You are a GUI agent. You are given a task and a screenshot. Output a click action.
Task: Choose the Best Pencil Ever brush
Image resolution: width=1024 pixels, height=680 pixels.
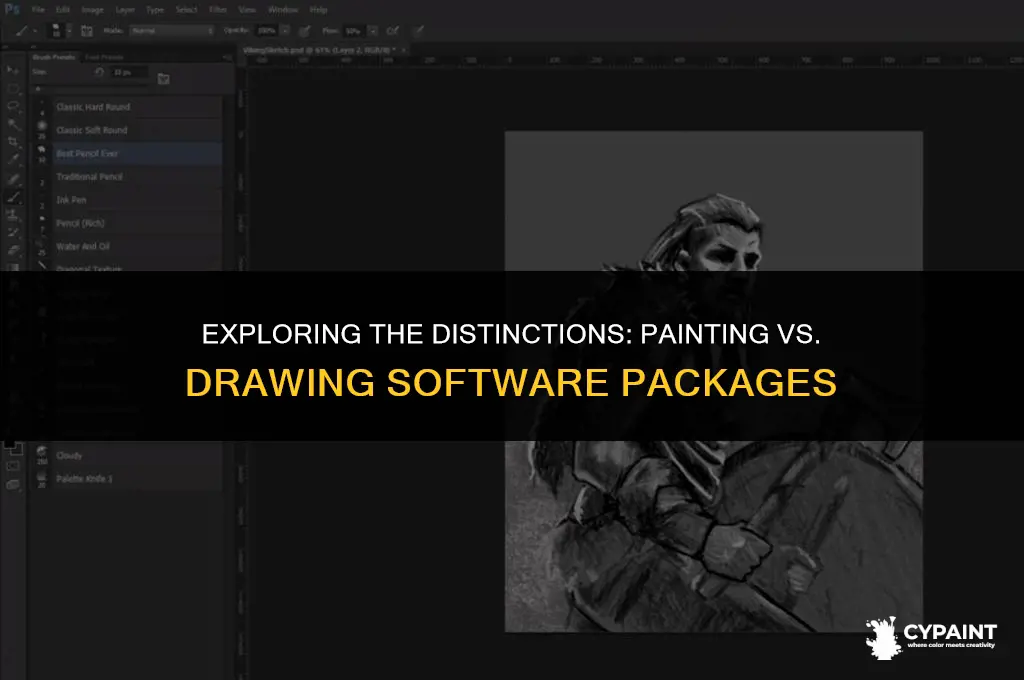[x=128, y=154]
